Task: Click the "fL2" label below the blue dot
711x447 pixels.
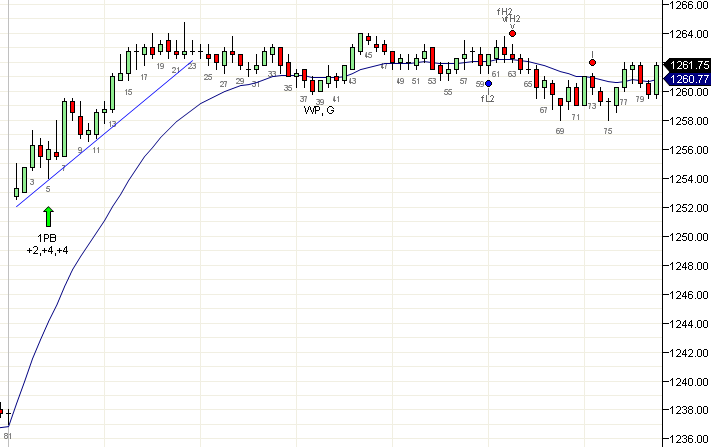Action: (x=488, y=99)
